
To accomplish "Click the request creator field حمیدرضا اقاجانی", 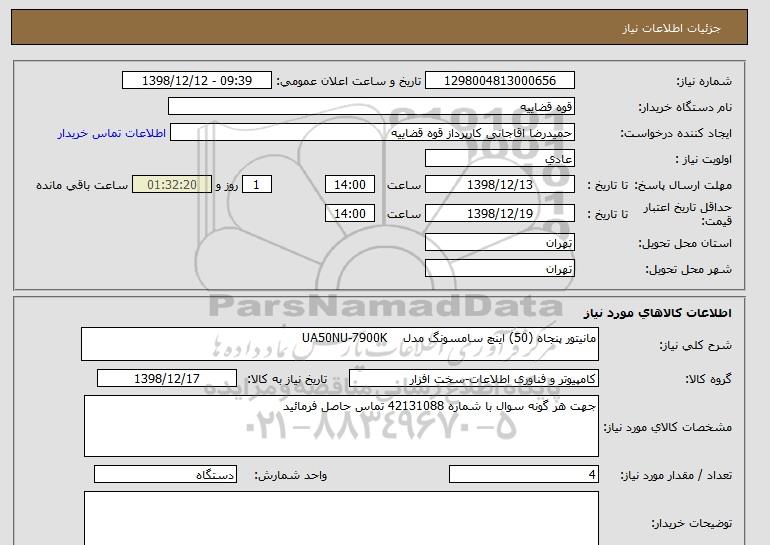I will (x=372, y=133).
